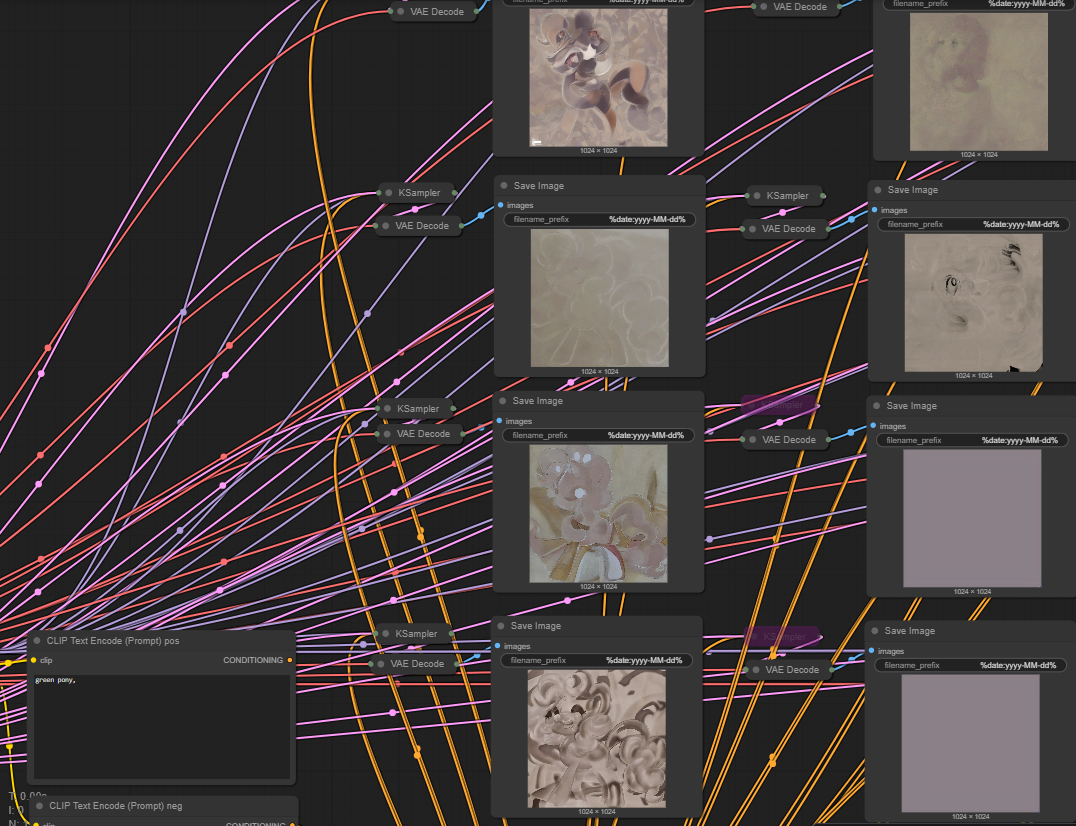
Task: Expand VAE Decode node left of pale flower-outline image
Action: (x=386, y=226)
